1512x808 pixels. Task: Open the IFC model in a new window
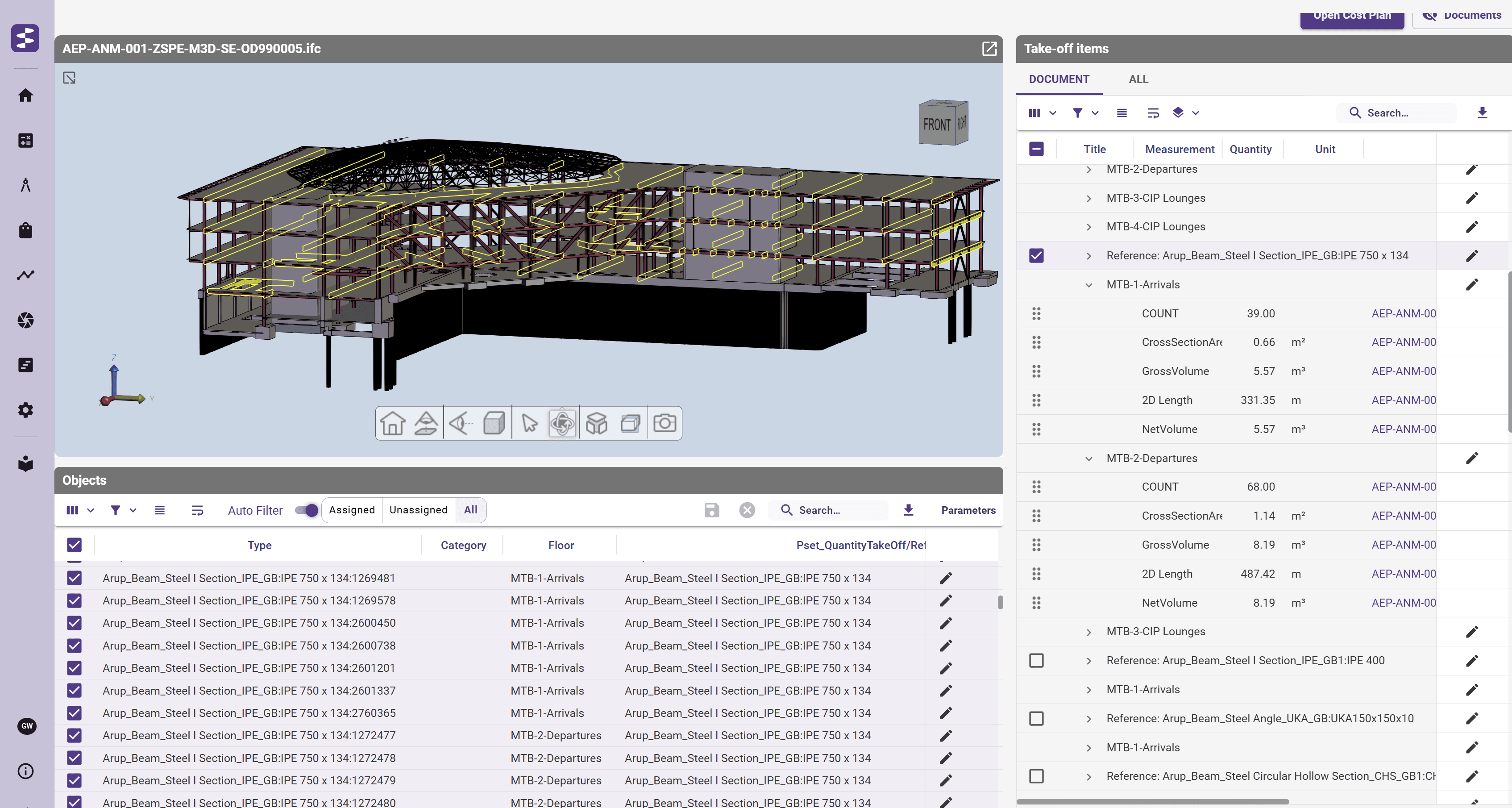click(x=989, y=49)
